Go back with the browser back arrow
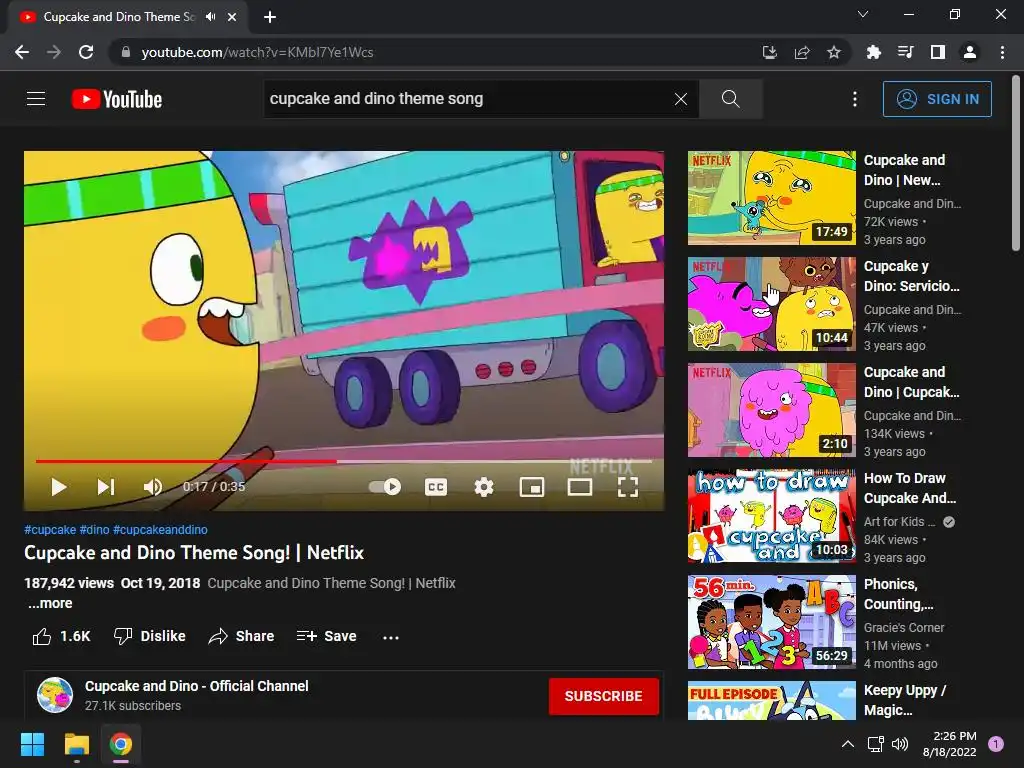The height and width of the screenshot is (768, 1024). tap(22, 52)
